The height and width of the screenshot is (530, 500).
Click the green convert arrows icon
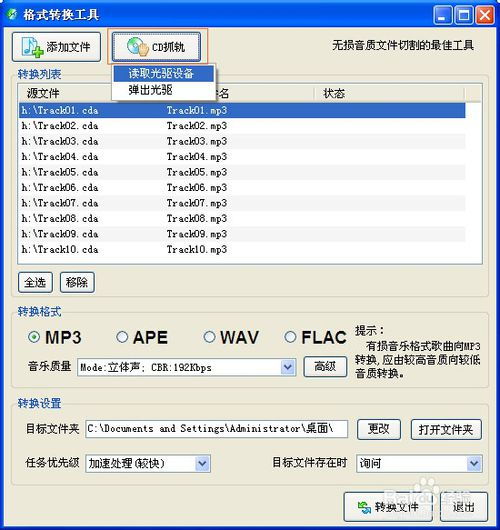click(x=364, y=507)
